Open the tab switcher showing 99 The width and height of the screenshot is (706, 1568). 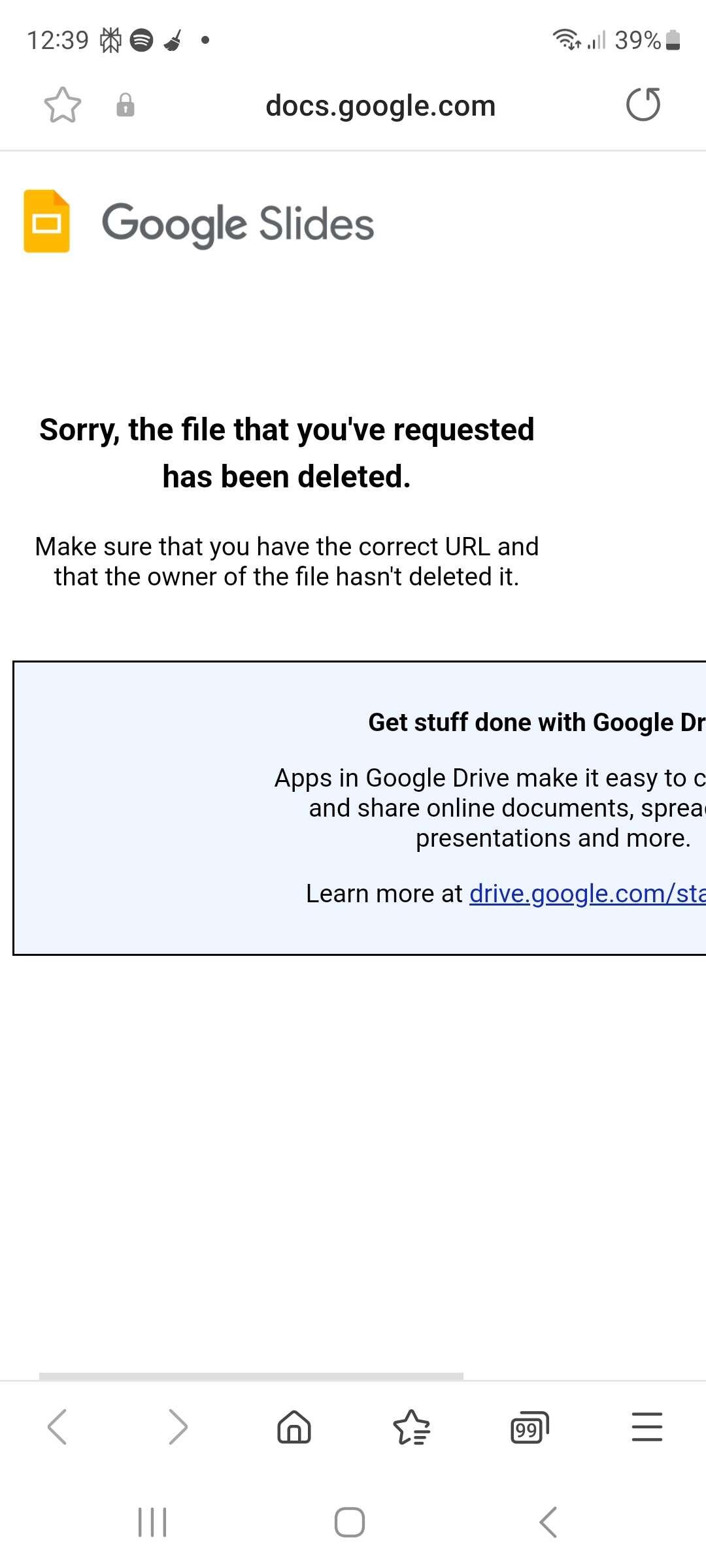click(529, 1428)
